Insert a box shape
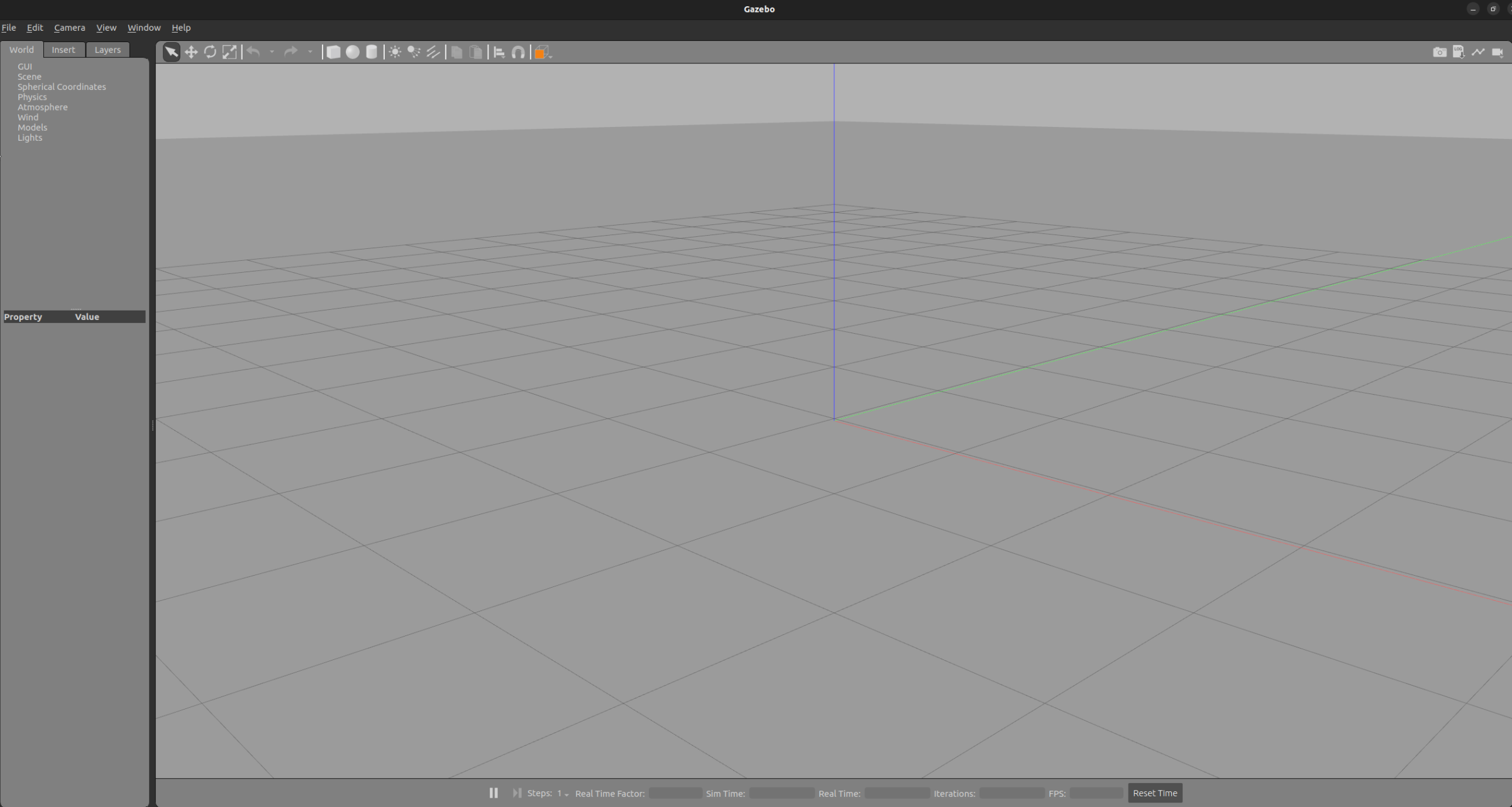Screen dimensions: 1512x807 (x=333, y=52)
